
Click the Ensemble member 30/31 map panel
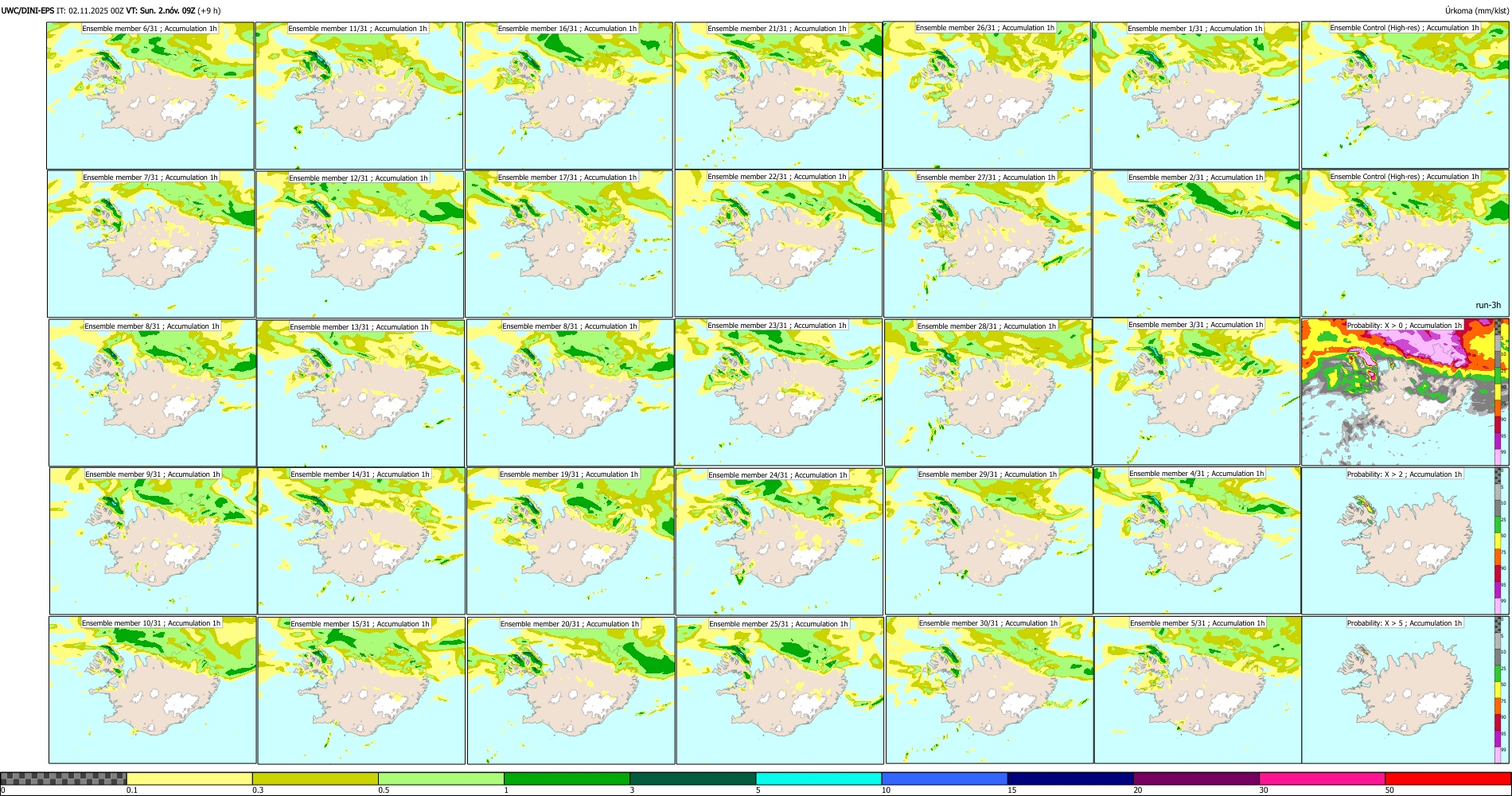[989, 690]
